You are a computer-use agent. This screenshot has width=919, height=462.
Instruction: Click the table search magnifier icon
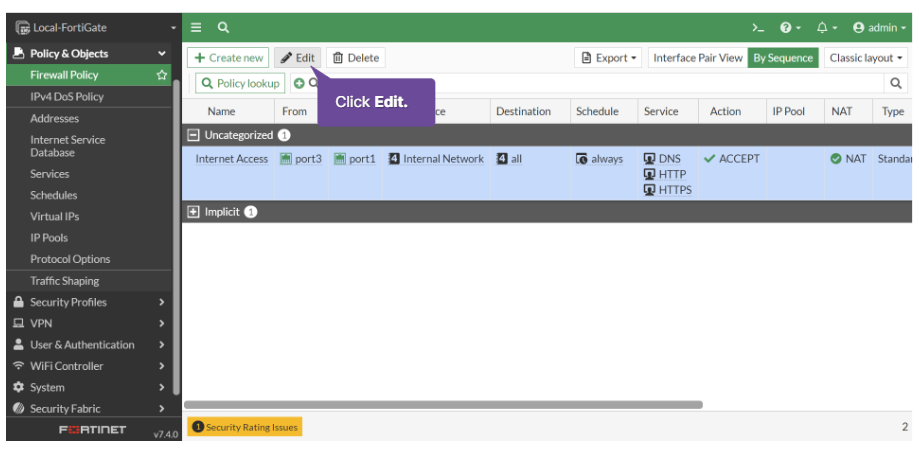pos(896,83)
